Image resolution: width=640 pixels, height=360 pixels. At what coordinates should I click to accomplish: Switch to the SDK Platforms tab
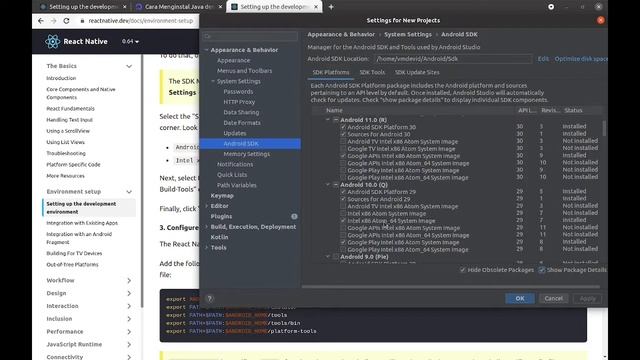tap(331, 72)
